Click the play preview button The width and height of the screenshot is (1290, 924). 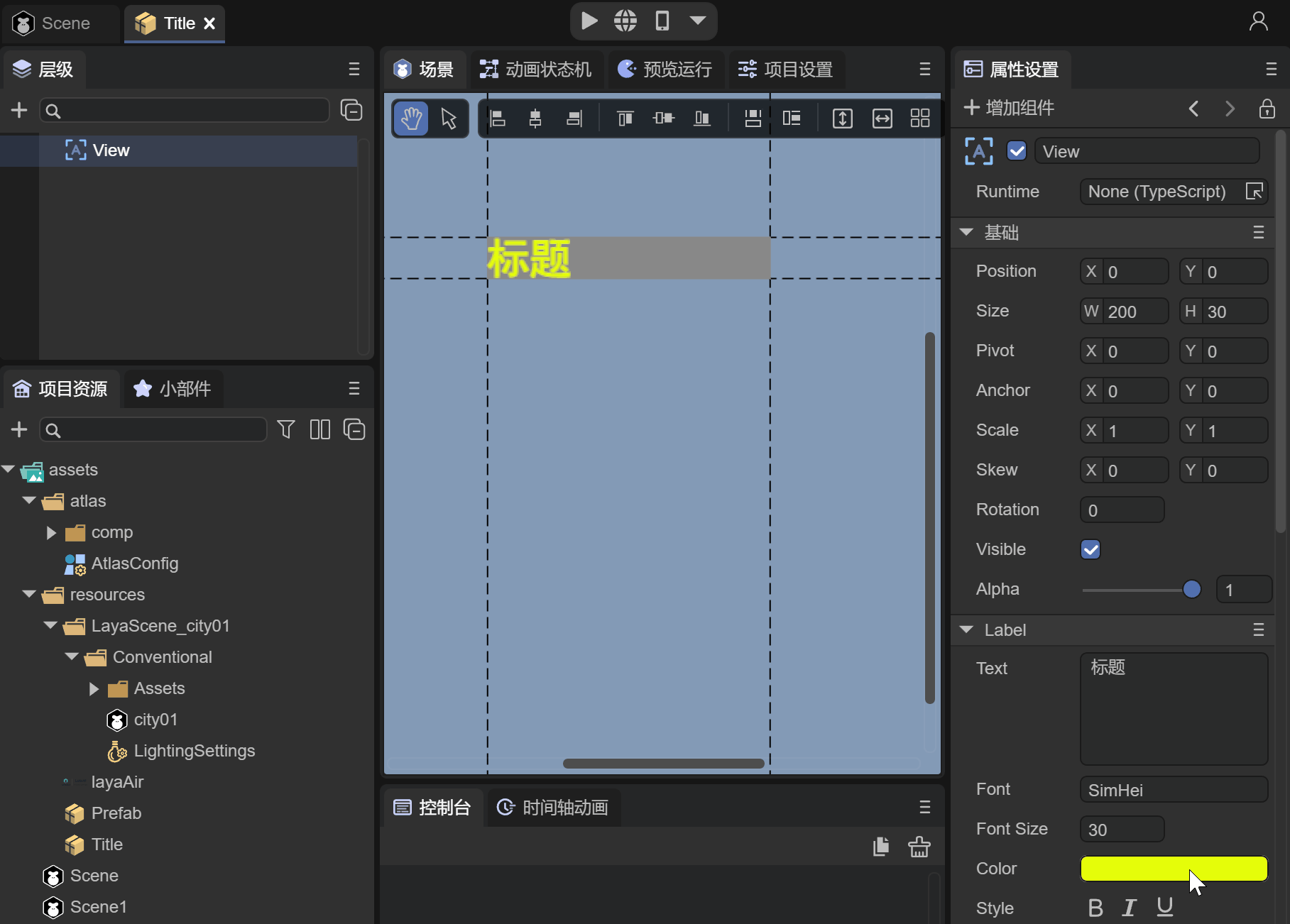pyautogui.click(x=589, y=21)
